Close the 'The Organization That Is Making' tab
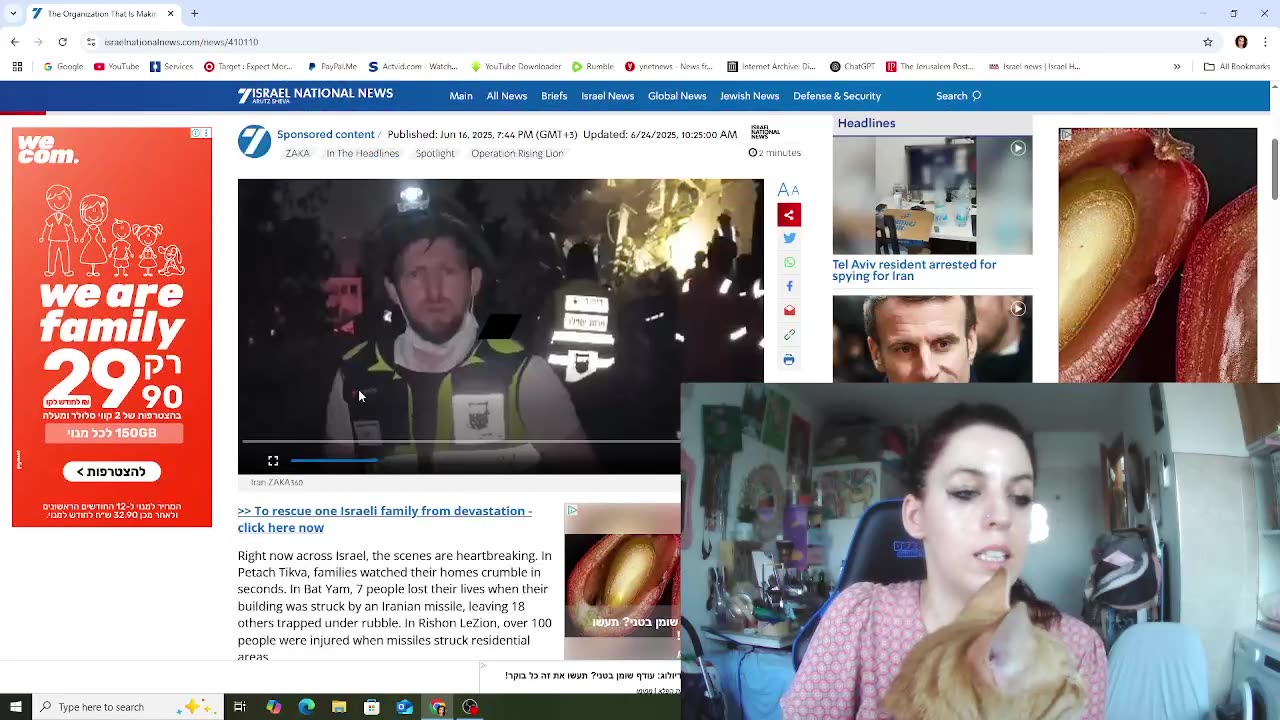Viewport: 1280px width, 720px height. coord(170,14)
